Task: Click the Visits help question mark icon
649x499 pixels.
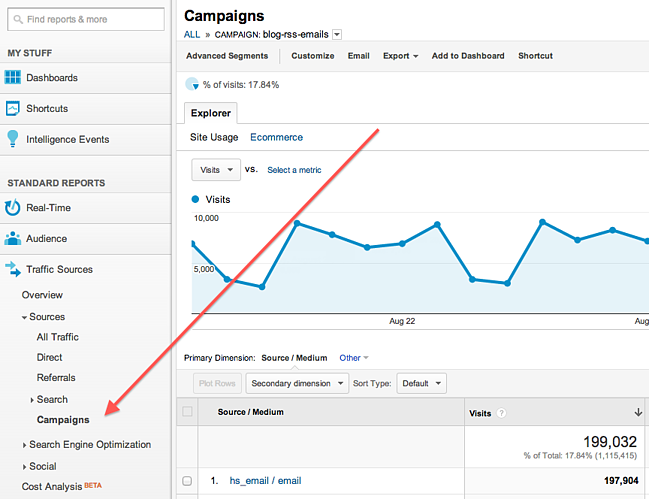Action: pyautogui.click(x=501, y=413)
